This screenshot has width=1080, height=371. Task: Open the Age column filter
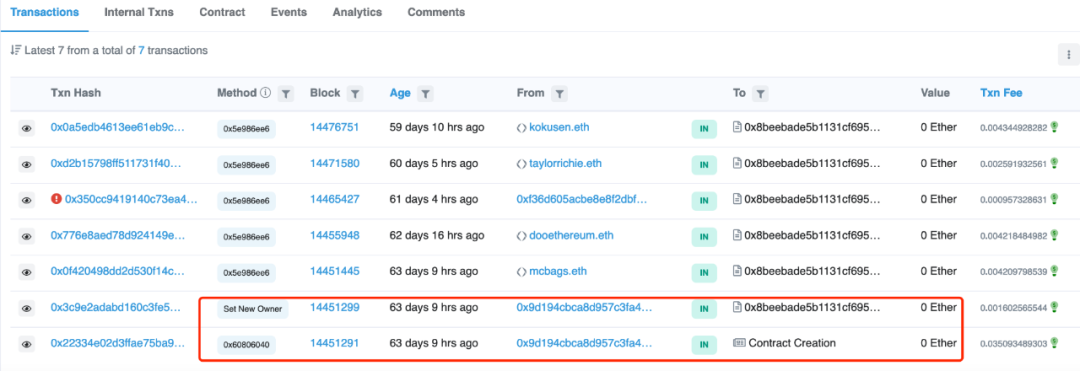coord(426,94)
